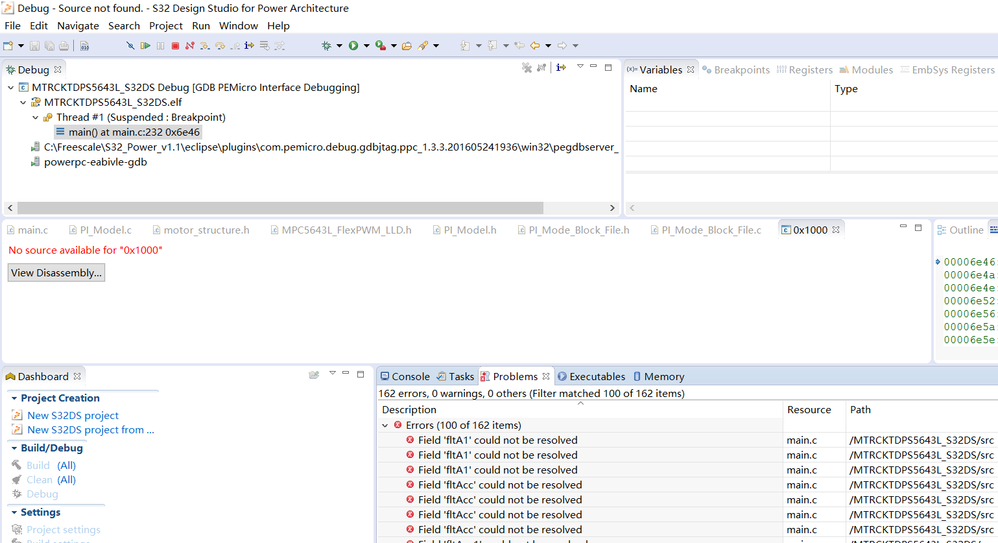The width and height of the screenshot is (998, 543).
Task: Open the Run launch dropdown arrow
Action: pyautogui.click(x=367, y=46)
